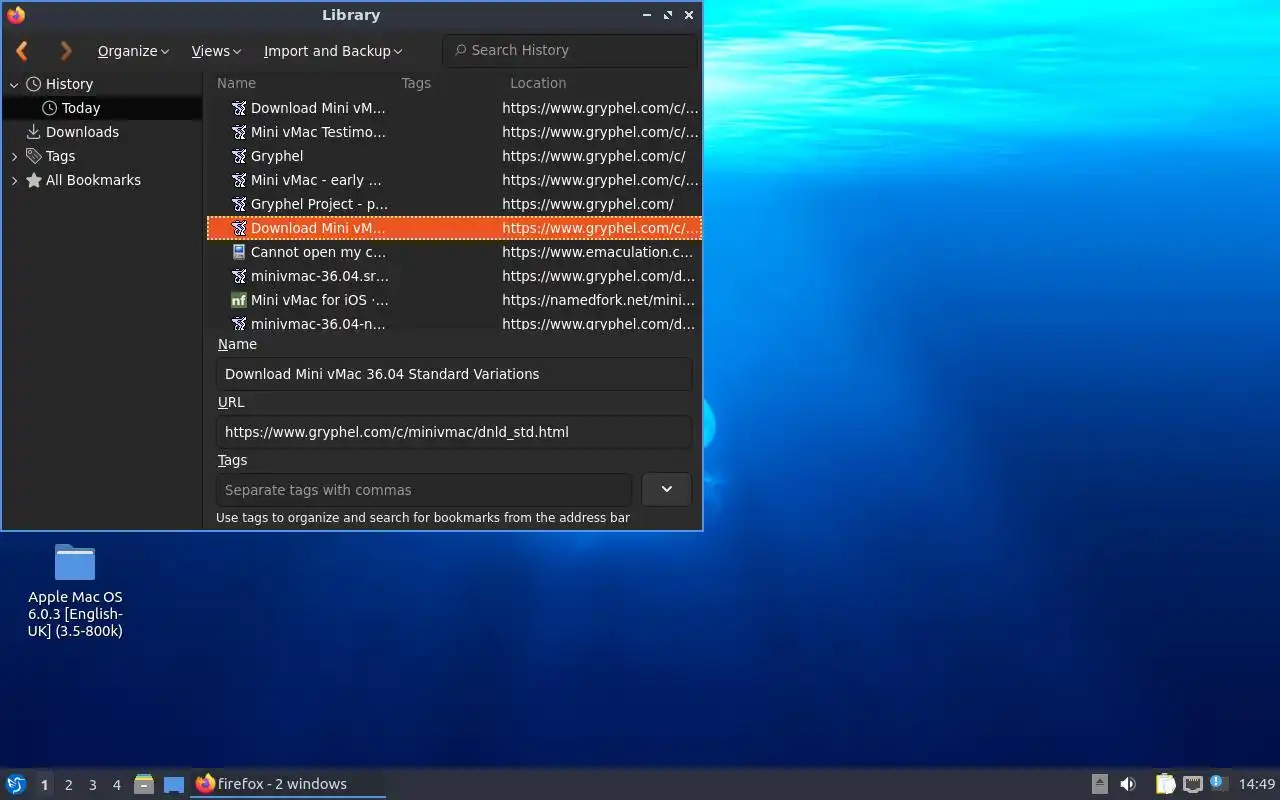1280x800 pixels.
Task: Click the https://namedfork.net/mini... location cell
Action: tap(598, 300)
